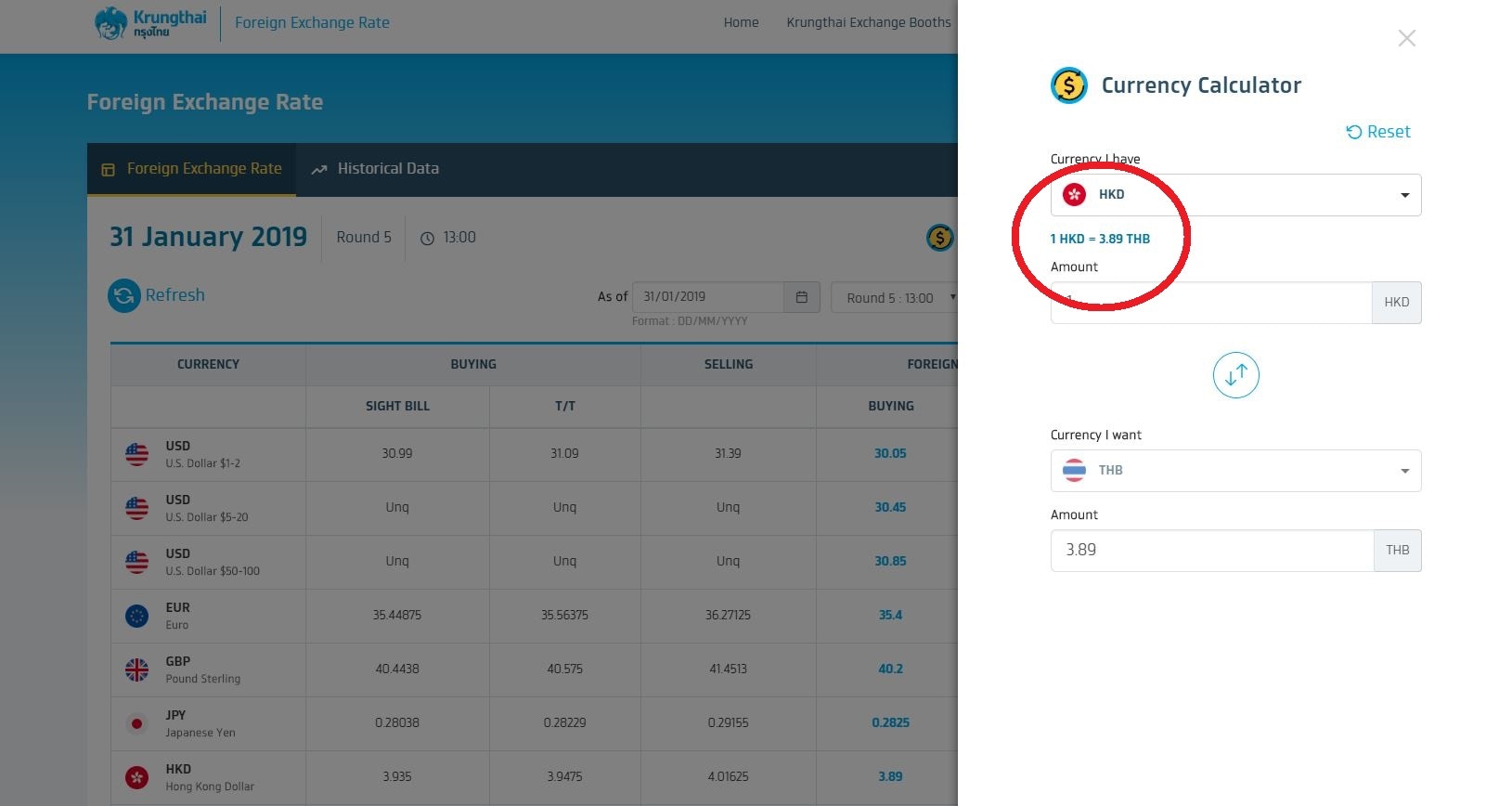
Task: Click the Reset link in calculator
Action: point(1378,132)
